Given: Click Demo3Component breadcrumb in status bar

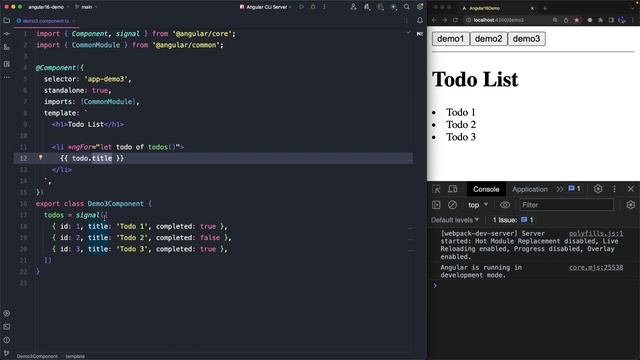Looking at the screenshot, I should point(37,356).
